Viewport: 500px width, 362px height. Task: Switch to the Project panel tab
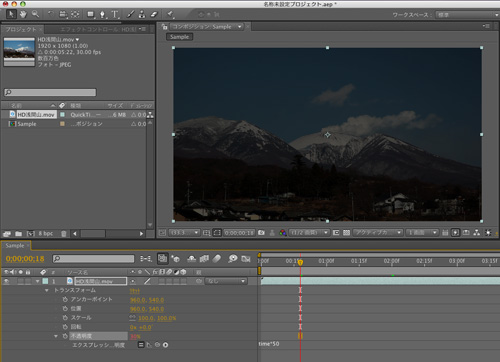click(x=21, y=29)
